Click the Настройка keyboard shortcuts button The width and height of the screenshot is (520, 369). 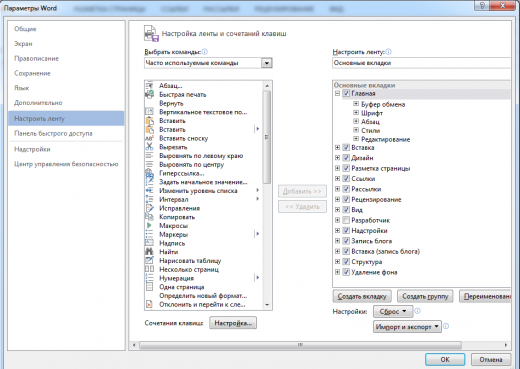pyautogui.click(x=233, y=323)
